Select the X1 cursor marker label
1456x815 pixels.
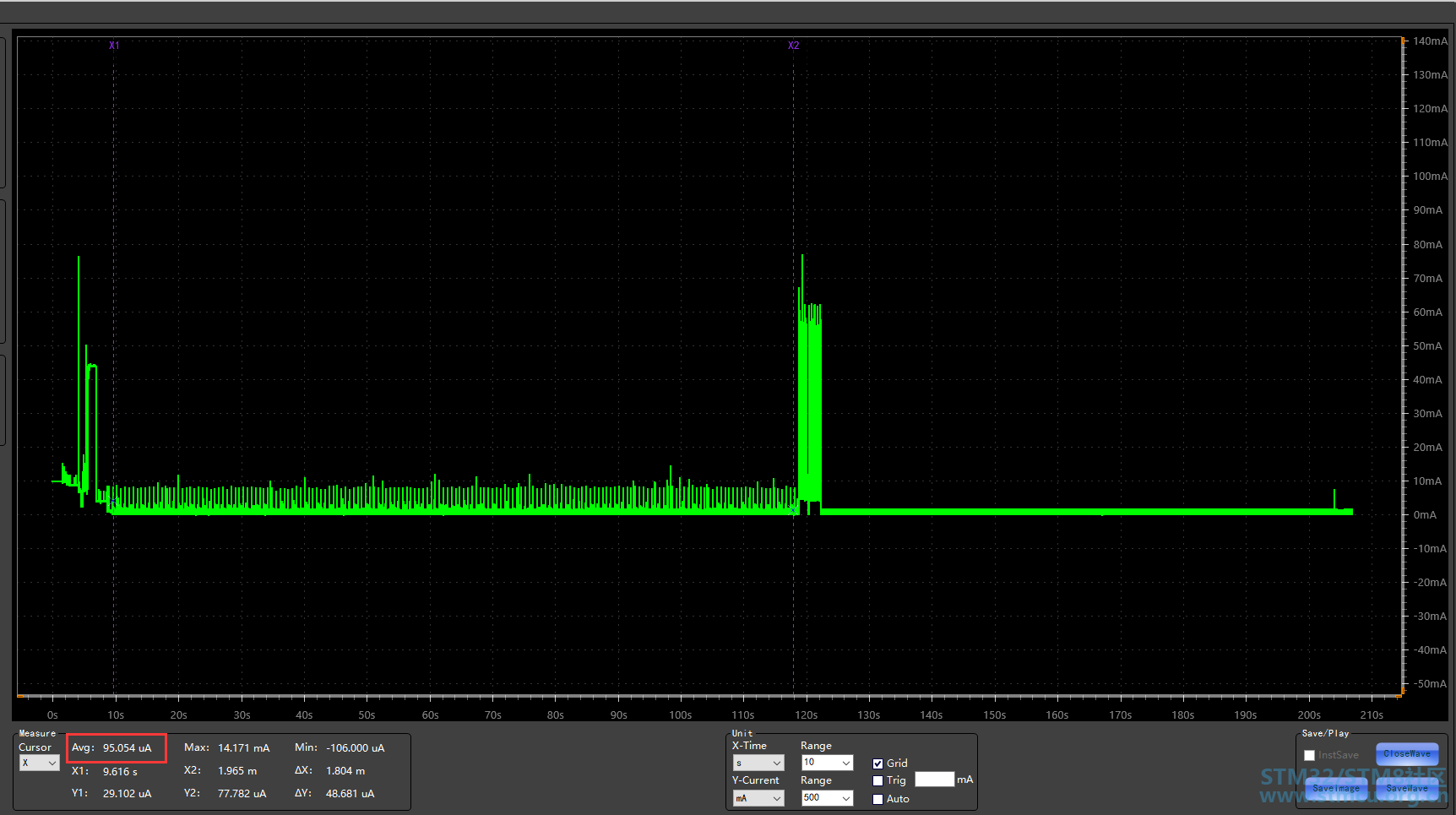(x=114, y=46)
